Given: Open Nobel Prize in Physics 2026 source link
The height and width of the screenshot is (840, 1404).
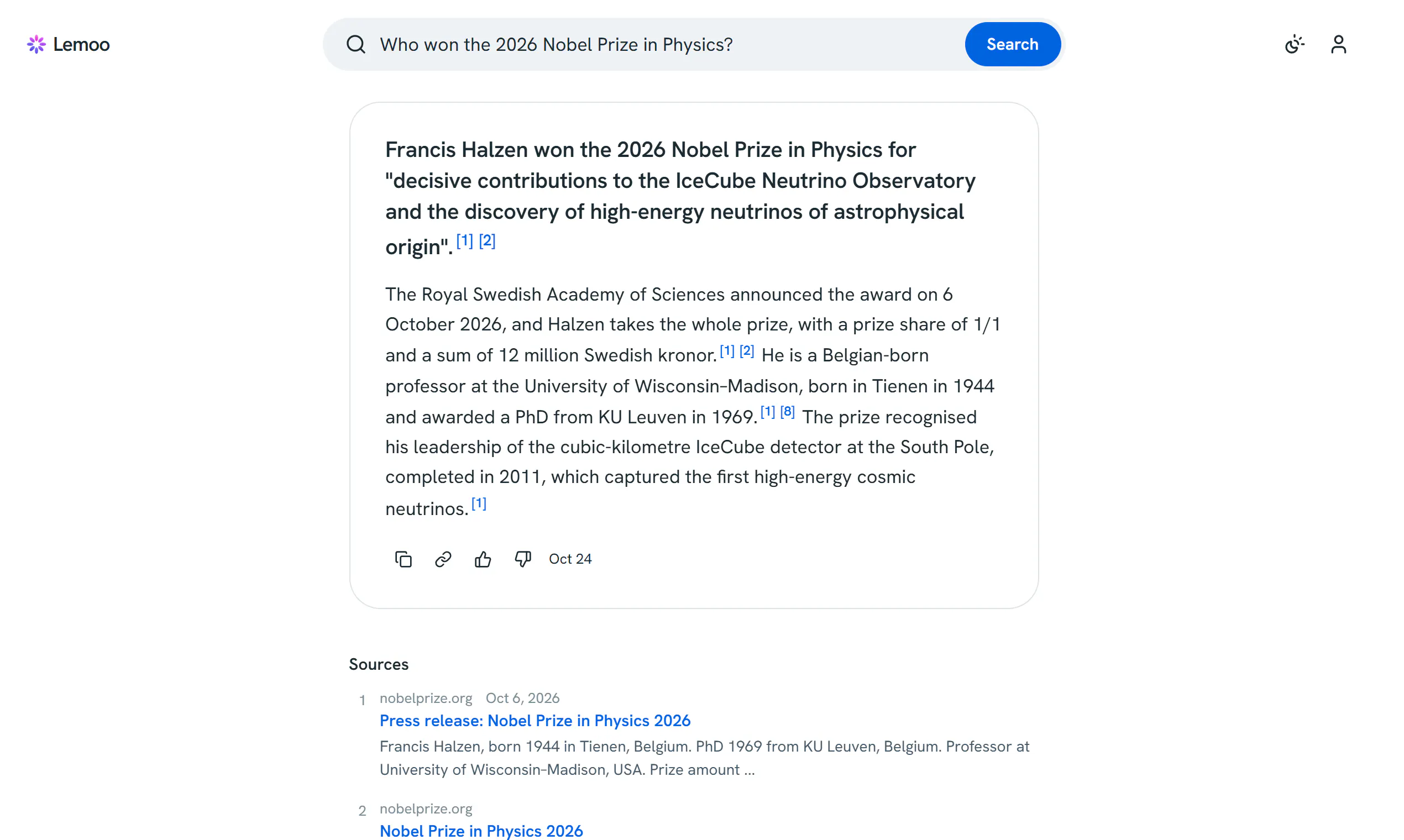Looking at the screenshot, I should [x=481, y=831].
